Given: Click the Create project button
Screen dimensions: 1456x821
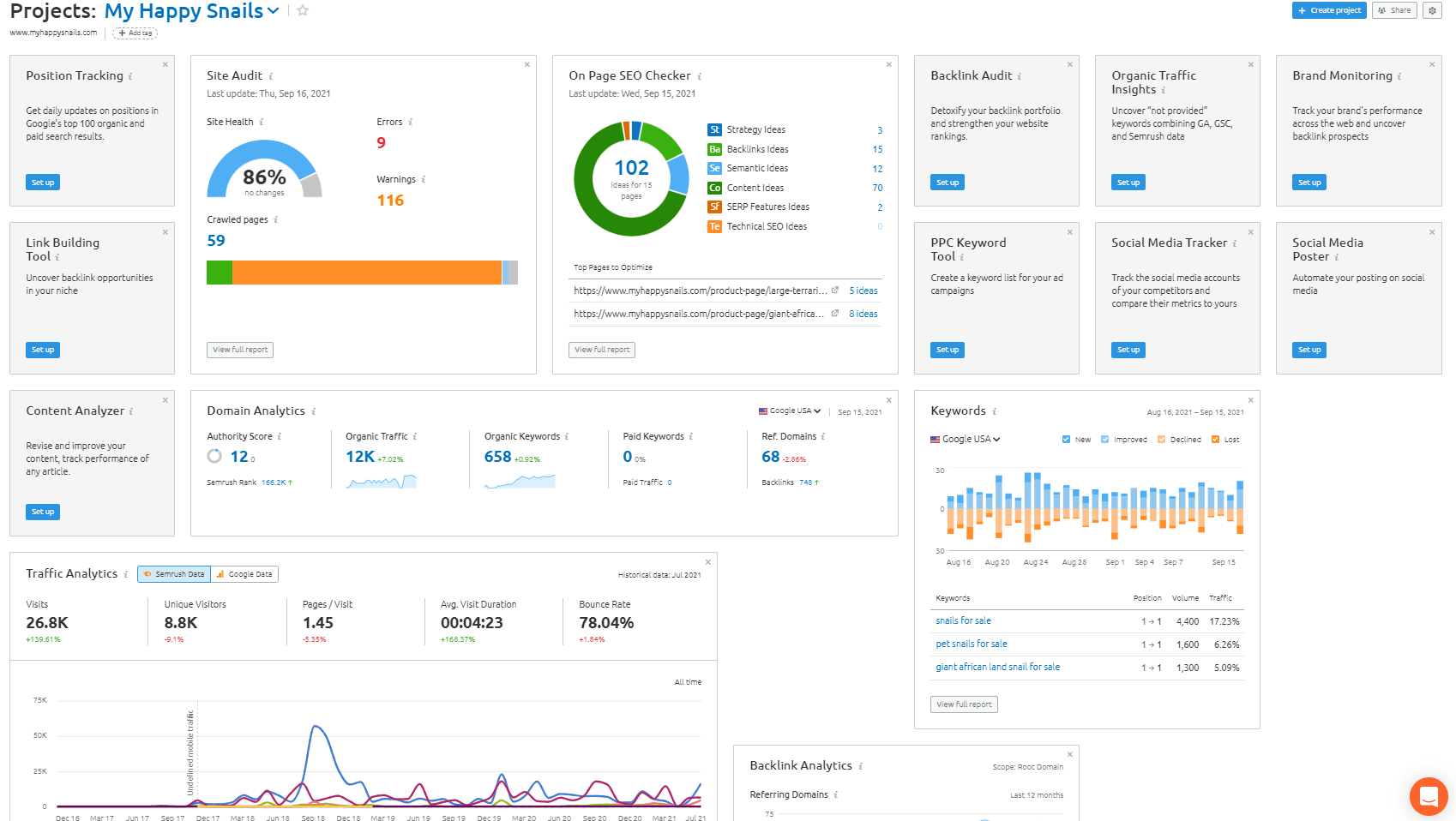Looking at the screenshot, I should pyautogui.click(x=1329, y=10).
